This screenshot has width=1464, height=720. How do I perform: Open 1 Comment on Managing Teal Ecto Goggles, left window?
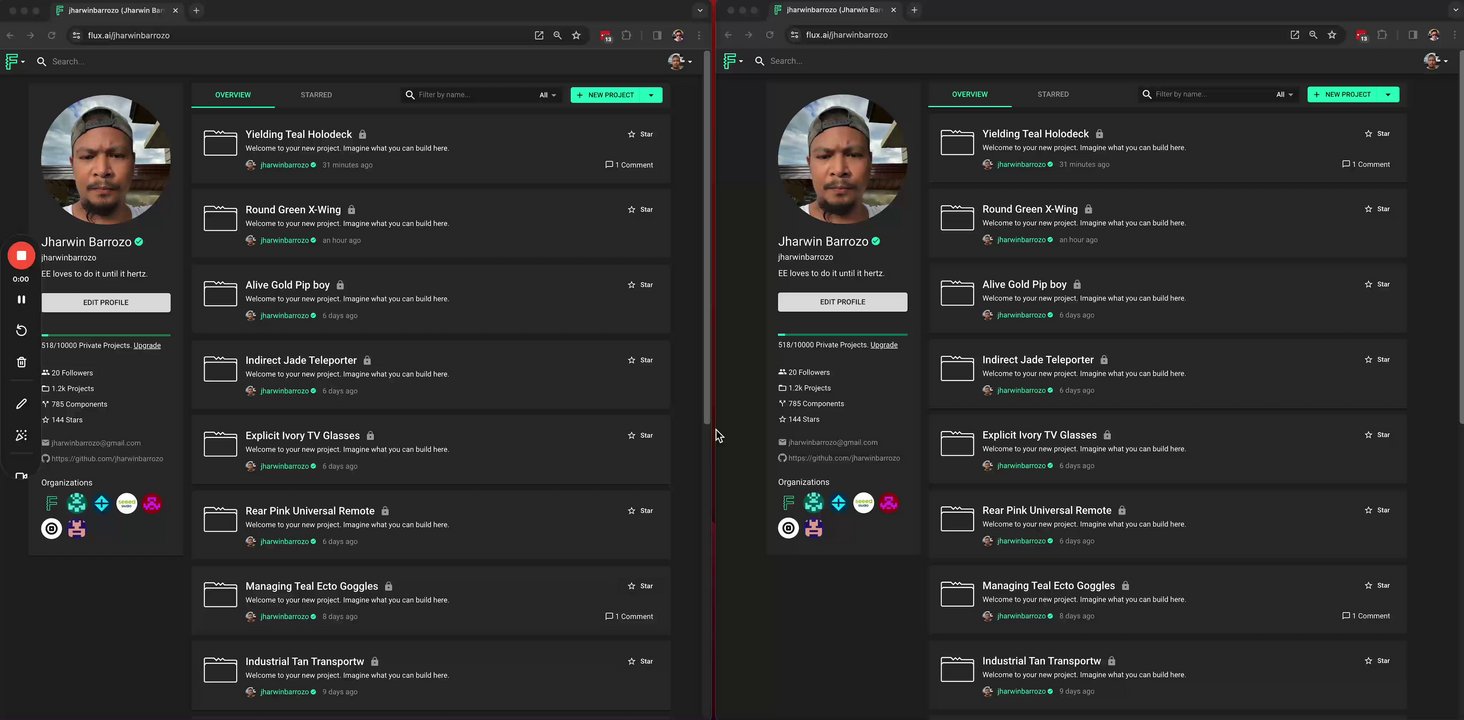tap(629, 616)
